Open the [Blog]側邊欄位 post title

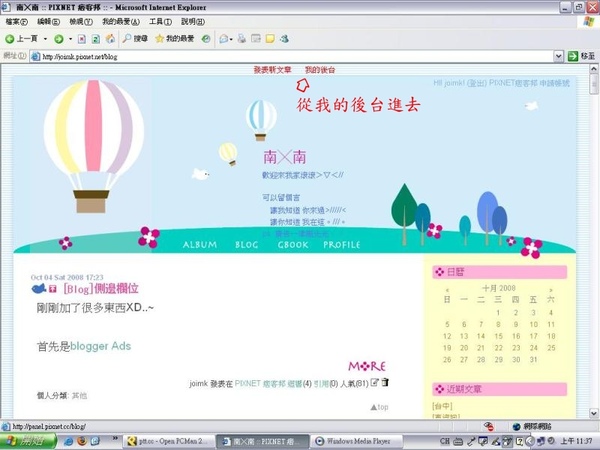[x=101, y=289]
